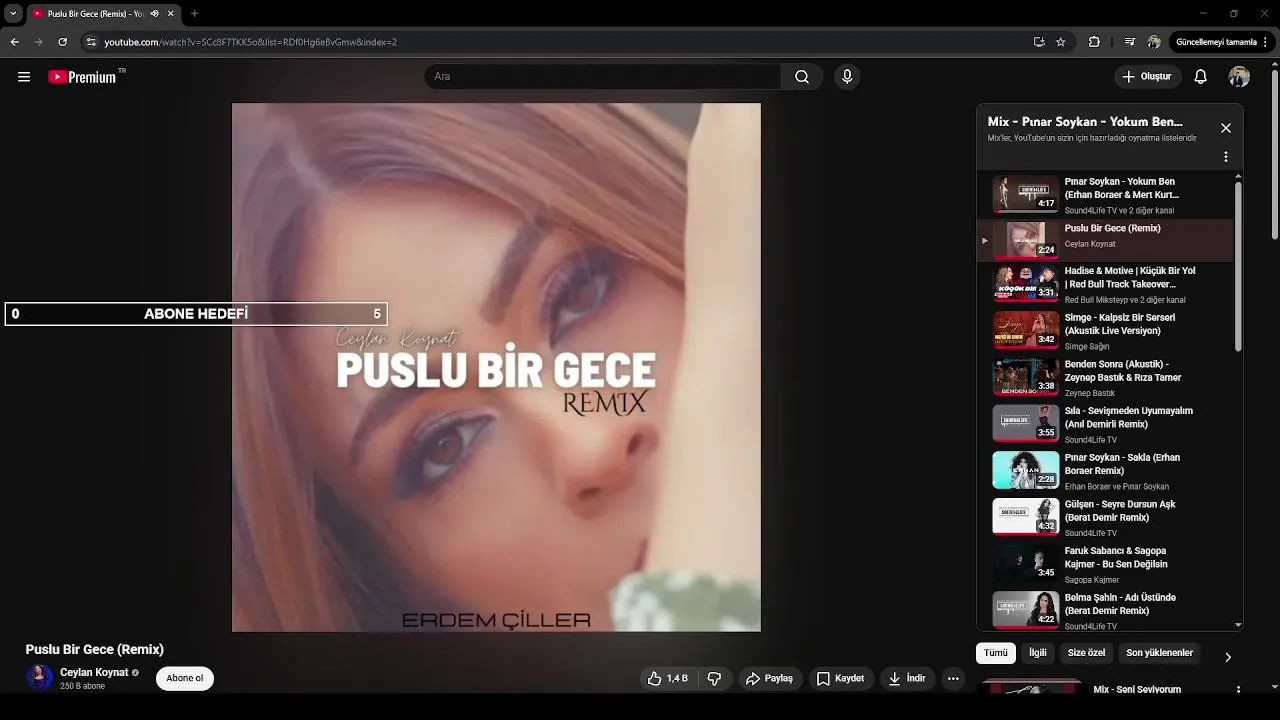Select Belma Şahin - Adı Üstünde item
This screenshot has width=1280, height=720.
coord(1105,610)
